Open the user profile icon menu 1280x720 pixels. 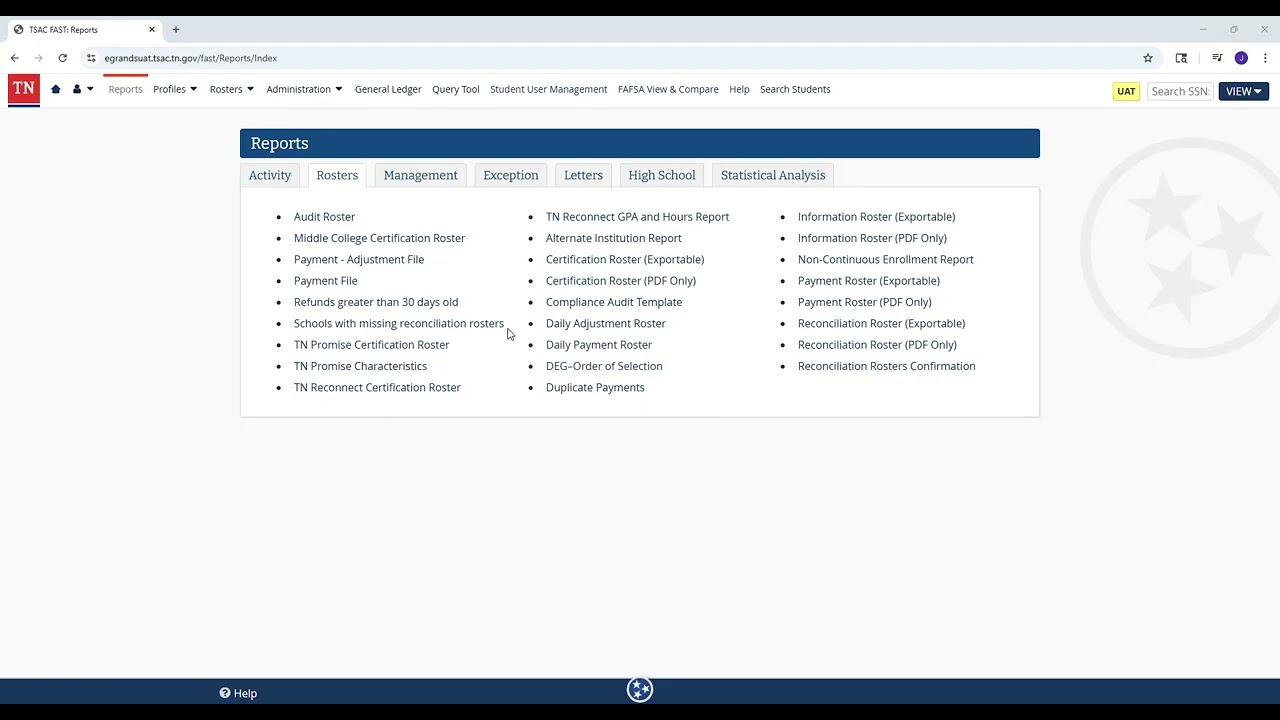coord(82,89)
